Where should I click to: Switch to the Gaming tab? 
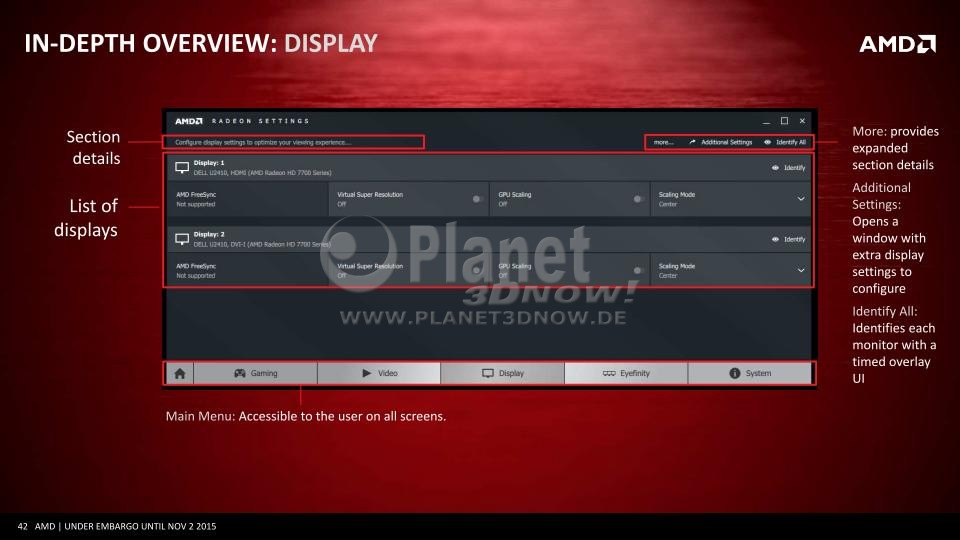tap(255, 373)
